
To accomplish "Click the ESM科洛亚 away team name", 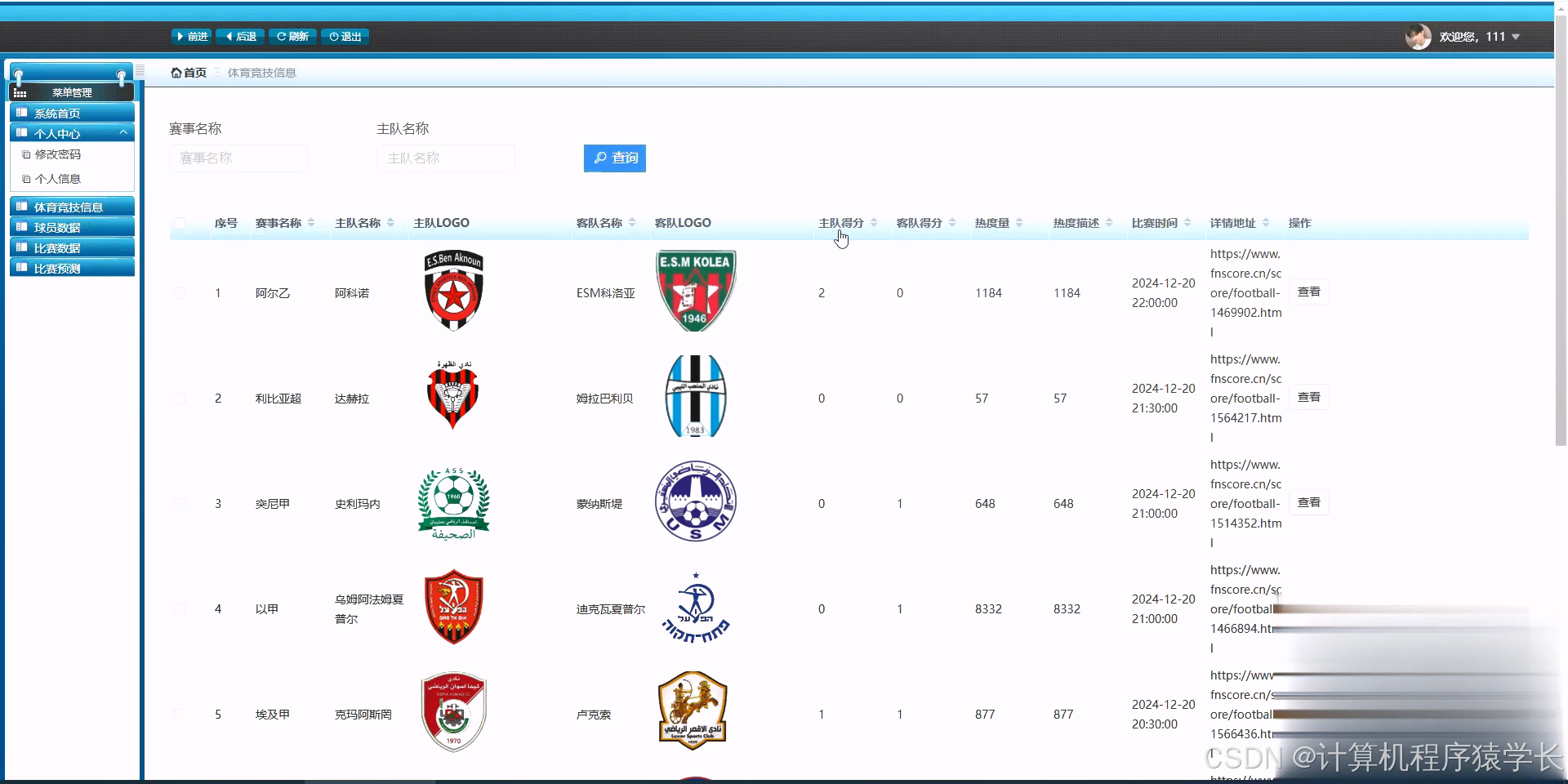I will (x=606, y=293).
